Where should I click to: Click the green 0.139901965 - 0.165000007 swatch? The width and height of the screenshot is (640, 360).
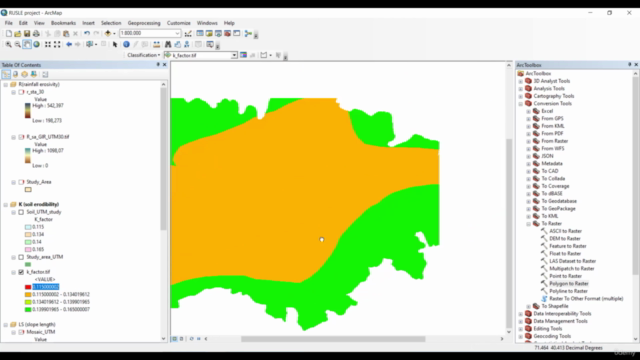click(28, 310)
